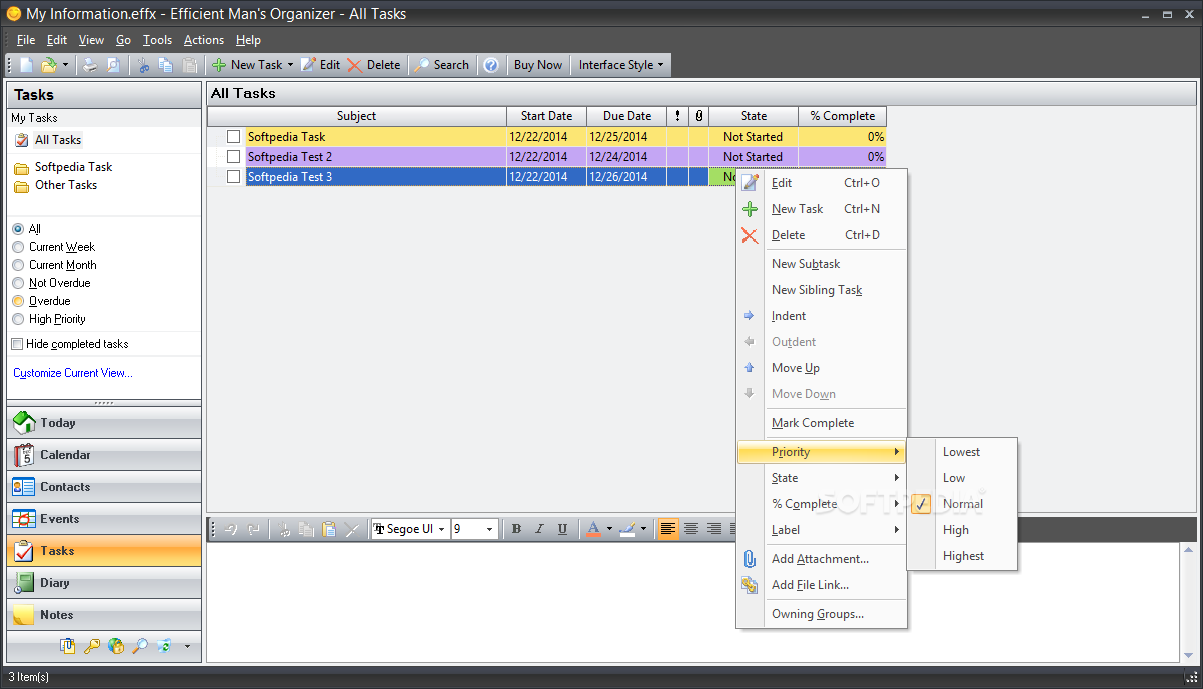Image resolution: width=1203 pixels, height=689 pixels.
Task: Click the Subject column header
Action: 356,116
